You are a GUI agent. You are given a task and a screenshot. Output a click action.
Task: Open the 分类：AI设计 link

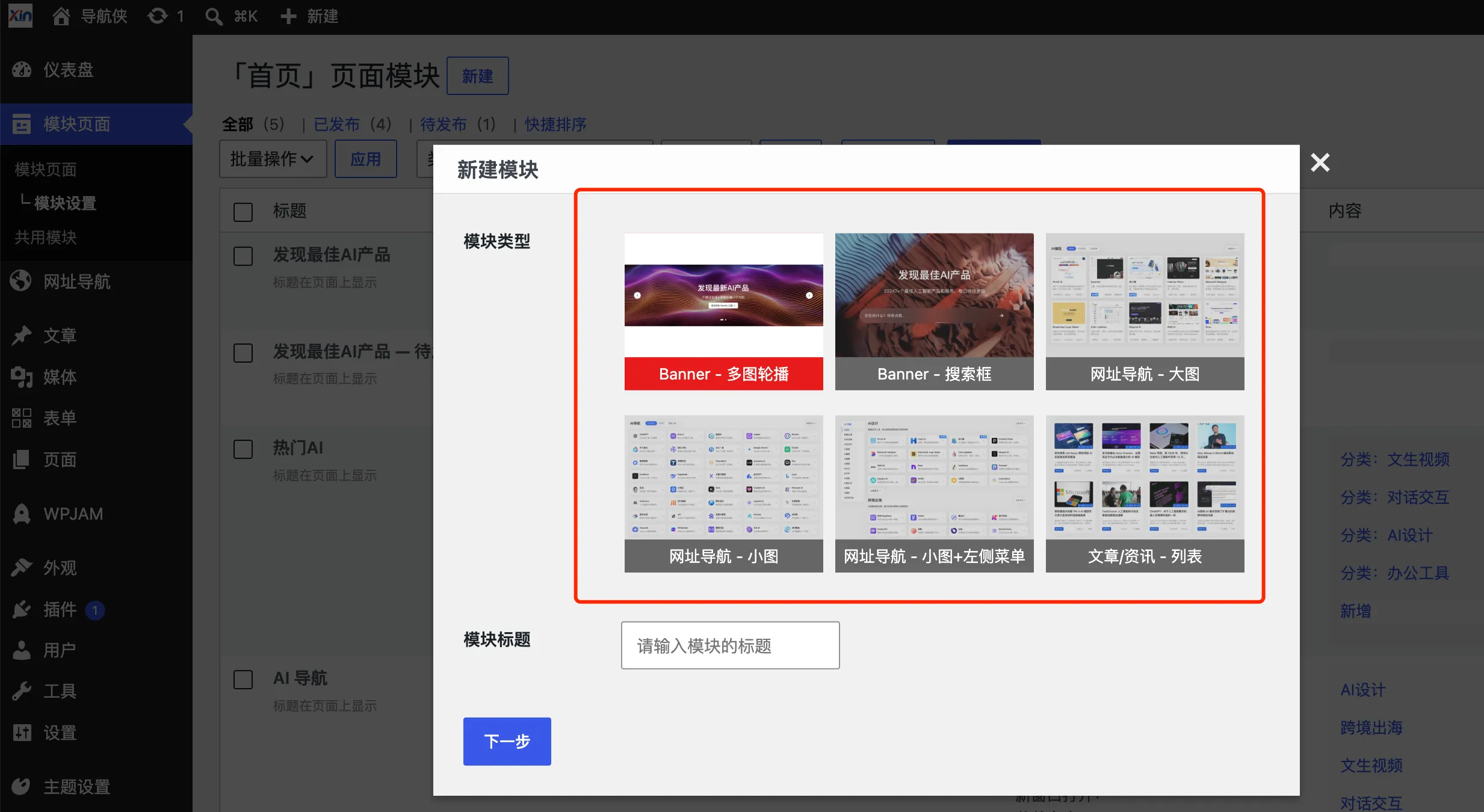coord(1387,535)
